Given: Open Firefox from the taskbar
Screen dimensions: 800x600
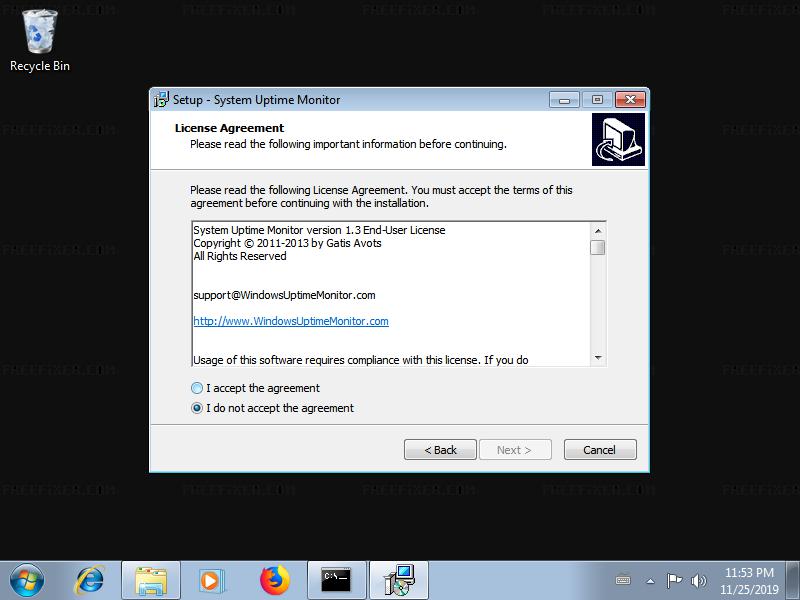Looking at the screenshot, I should (x=274, y=581).
